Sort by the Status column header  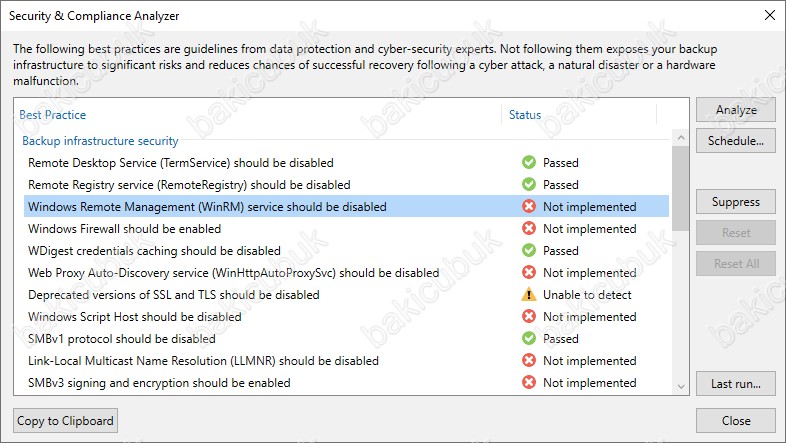pyautogui.click(x=525, y=115)
